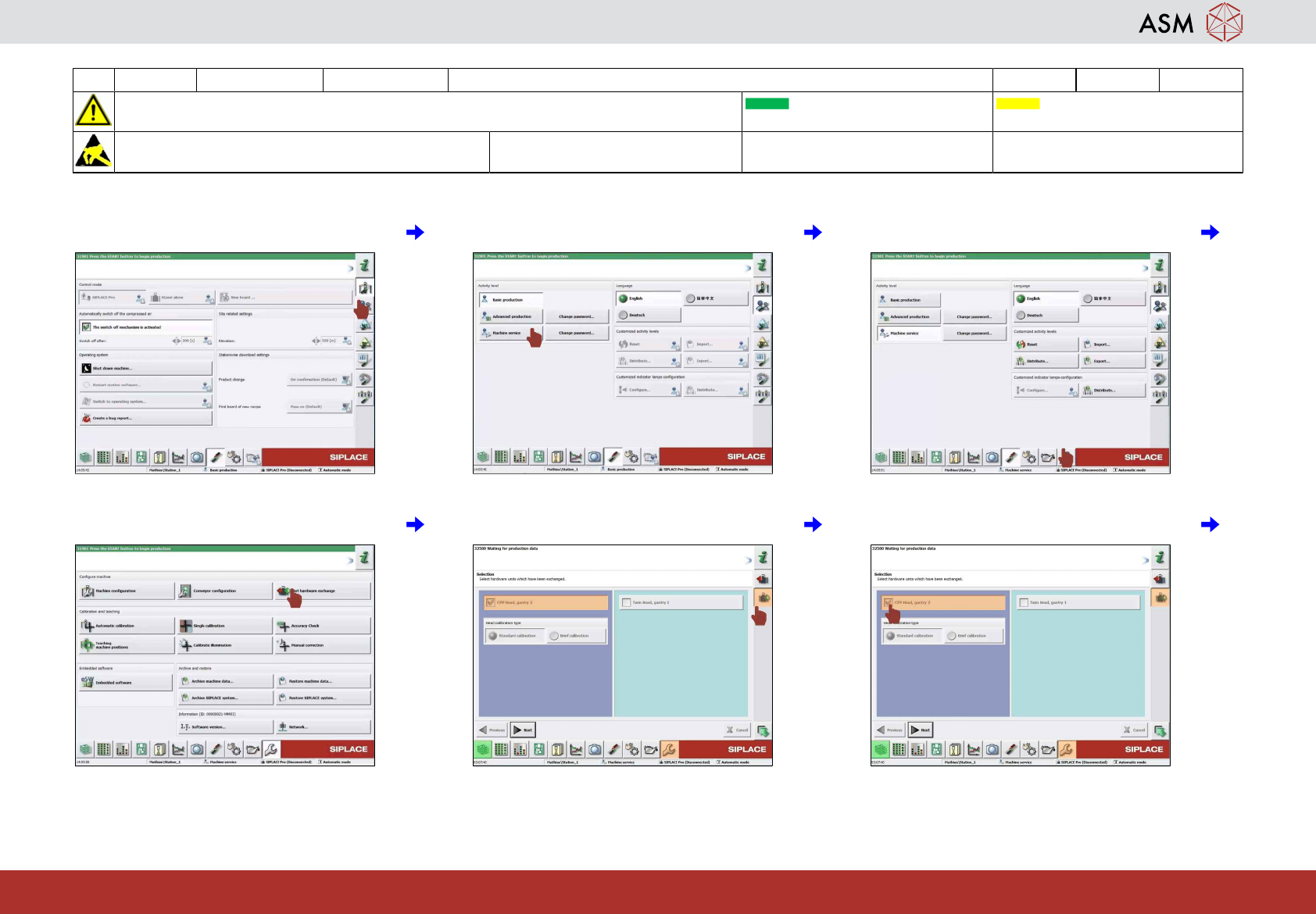Open Calibrate illumination

224,645
